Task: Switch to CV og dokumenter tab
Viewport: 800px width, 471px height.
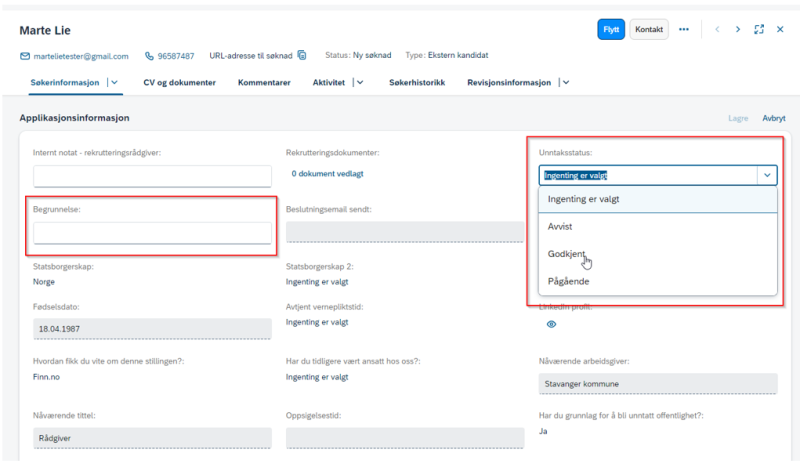Action: [180, 83]
